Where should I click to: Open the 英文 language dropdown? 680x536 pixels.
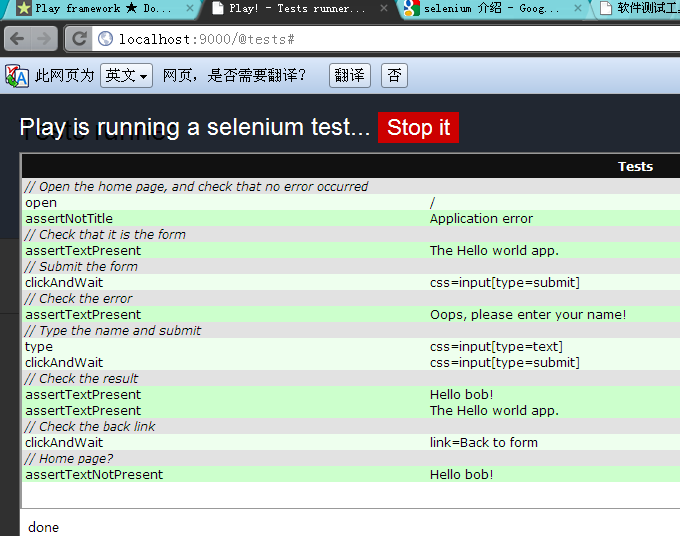[126, 75]
